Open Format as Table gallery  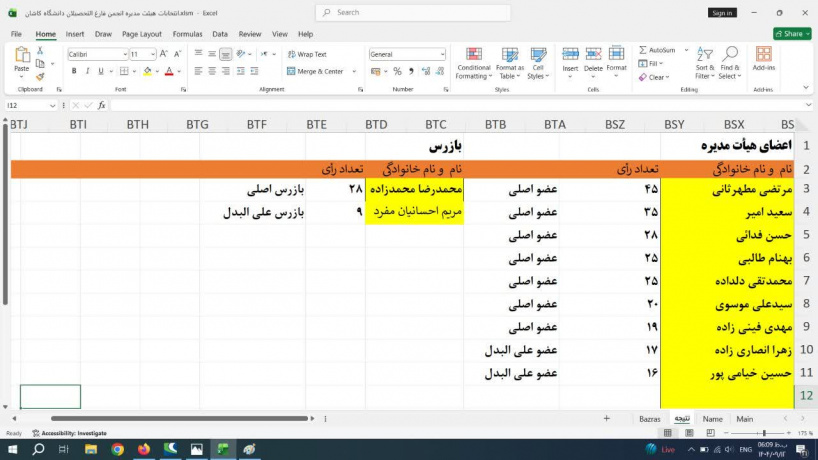510,64
